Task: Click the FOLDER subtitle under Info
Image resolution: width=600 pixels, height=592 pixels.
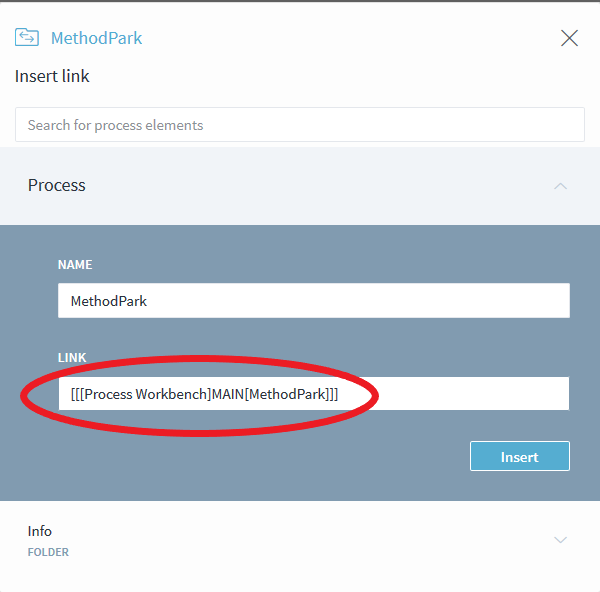Action: point(48,552)
